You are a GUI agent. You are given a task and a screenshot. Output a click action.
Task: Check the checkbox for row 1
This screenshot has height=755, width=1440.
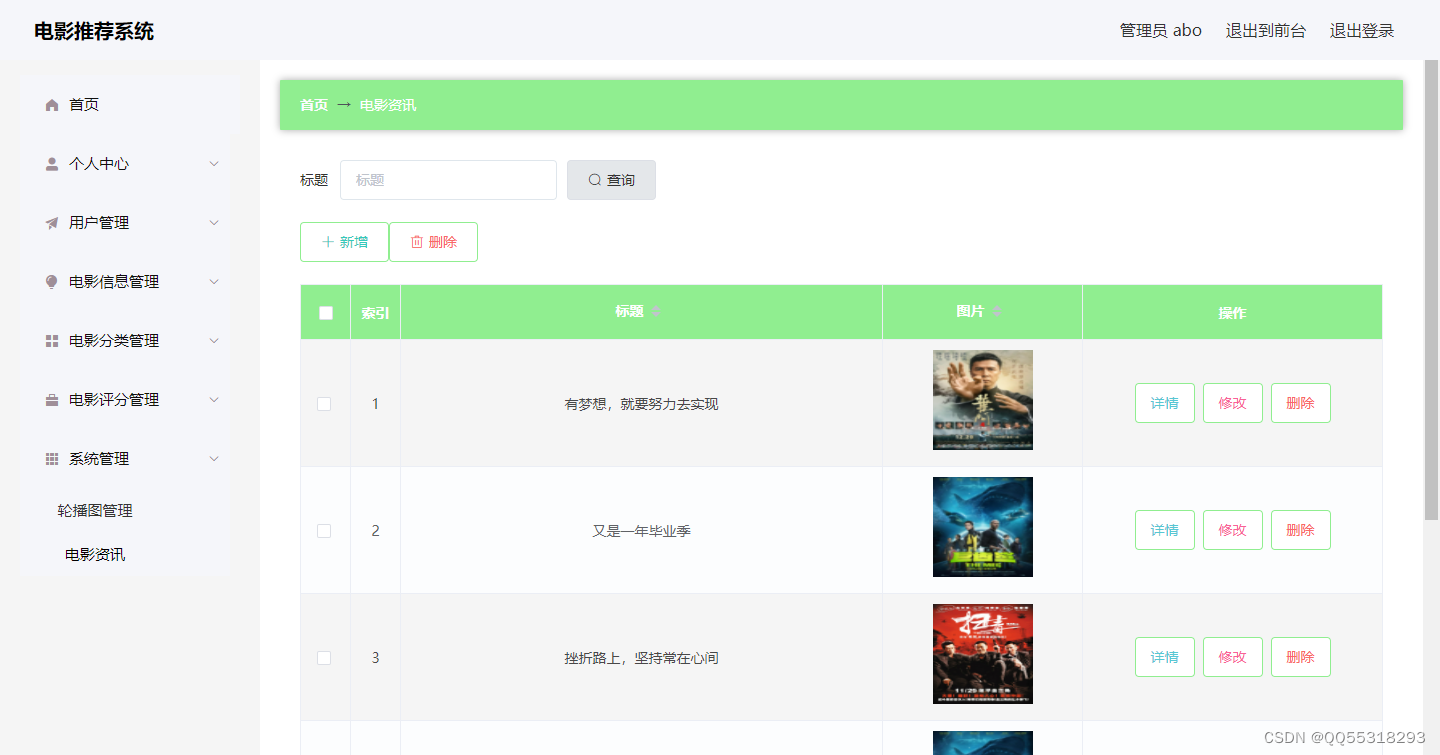click(x=324, y=404)
